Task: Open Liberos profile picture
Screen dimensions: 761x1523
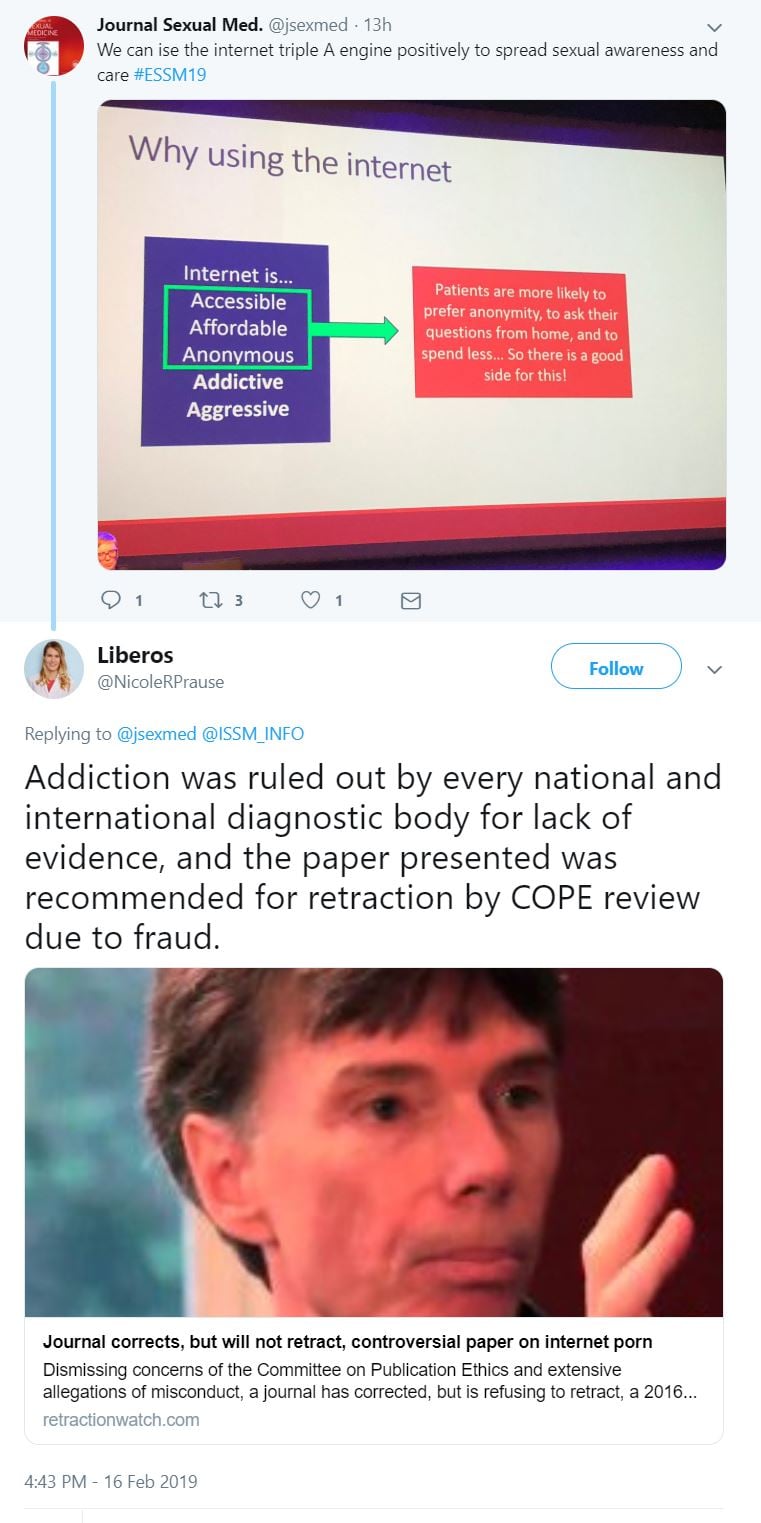Action: (53, 668)
